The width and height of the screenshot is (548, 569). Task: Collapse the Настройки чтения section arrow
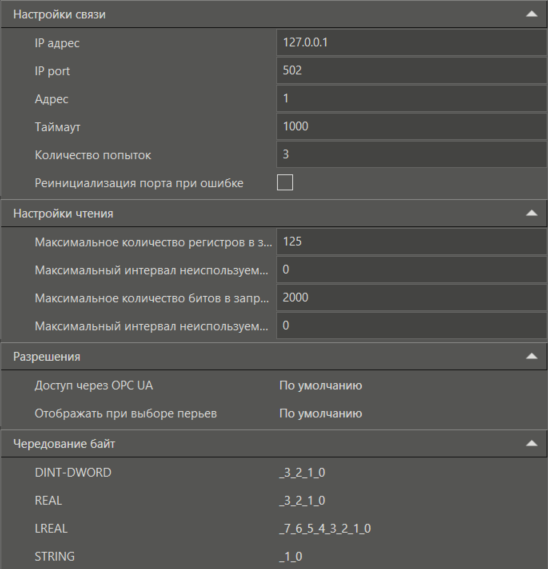[531, 213]
